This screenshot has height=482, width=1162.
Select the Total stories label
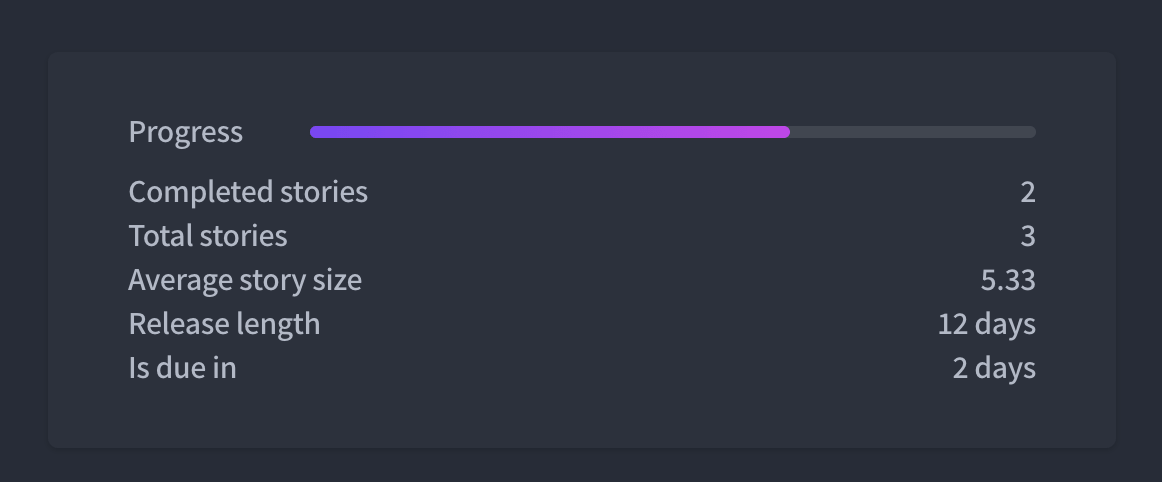(208, 236)
